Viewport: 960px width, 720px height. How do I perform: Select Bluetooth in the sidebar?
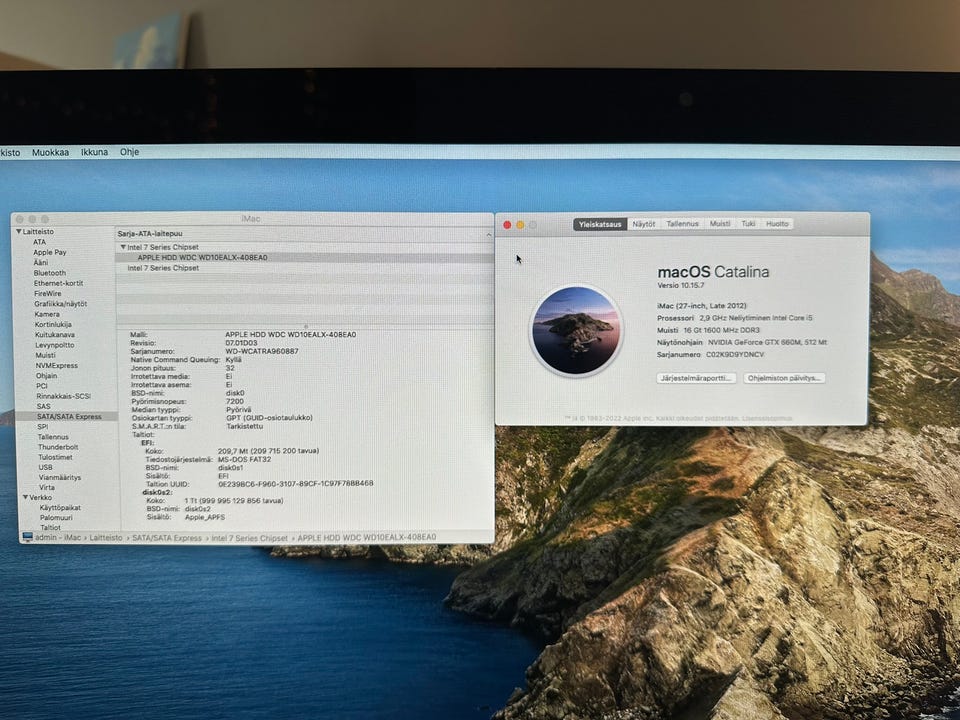tap(50, 273)
